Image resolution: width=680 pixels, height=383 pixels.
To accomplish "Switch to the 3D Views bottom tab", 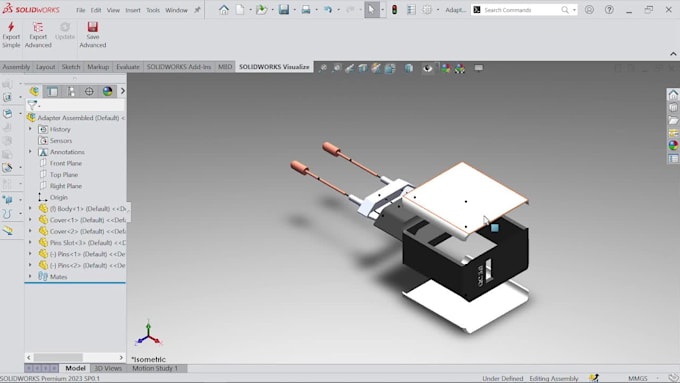I will point(108,368).
